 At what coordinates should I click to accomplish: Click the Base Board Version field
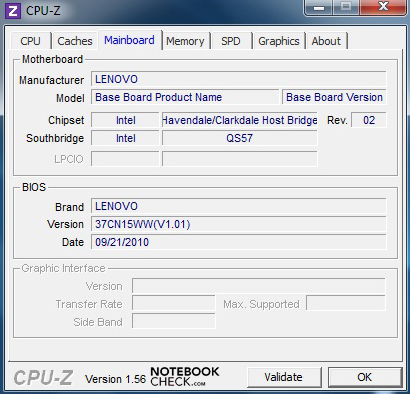[334, 97]
